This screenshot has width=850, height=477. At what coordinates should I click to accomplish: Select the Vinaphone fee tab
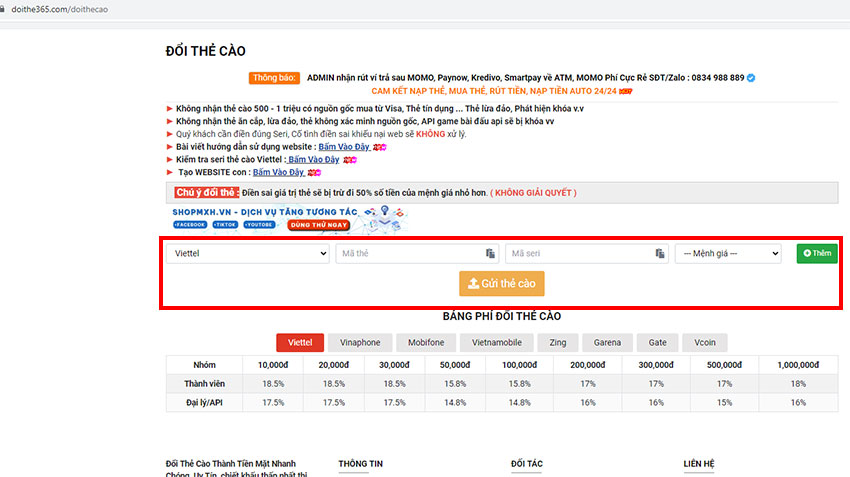(x=360, y=343)
